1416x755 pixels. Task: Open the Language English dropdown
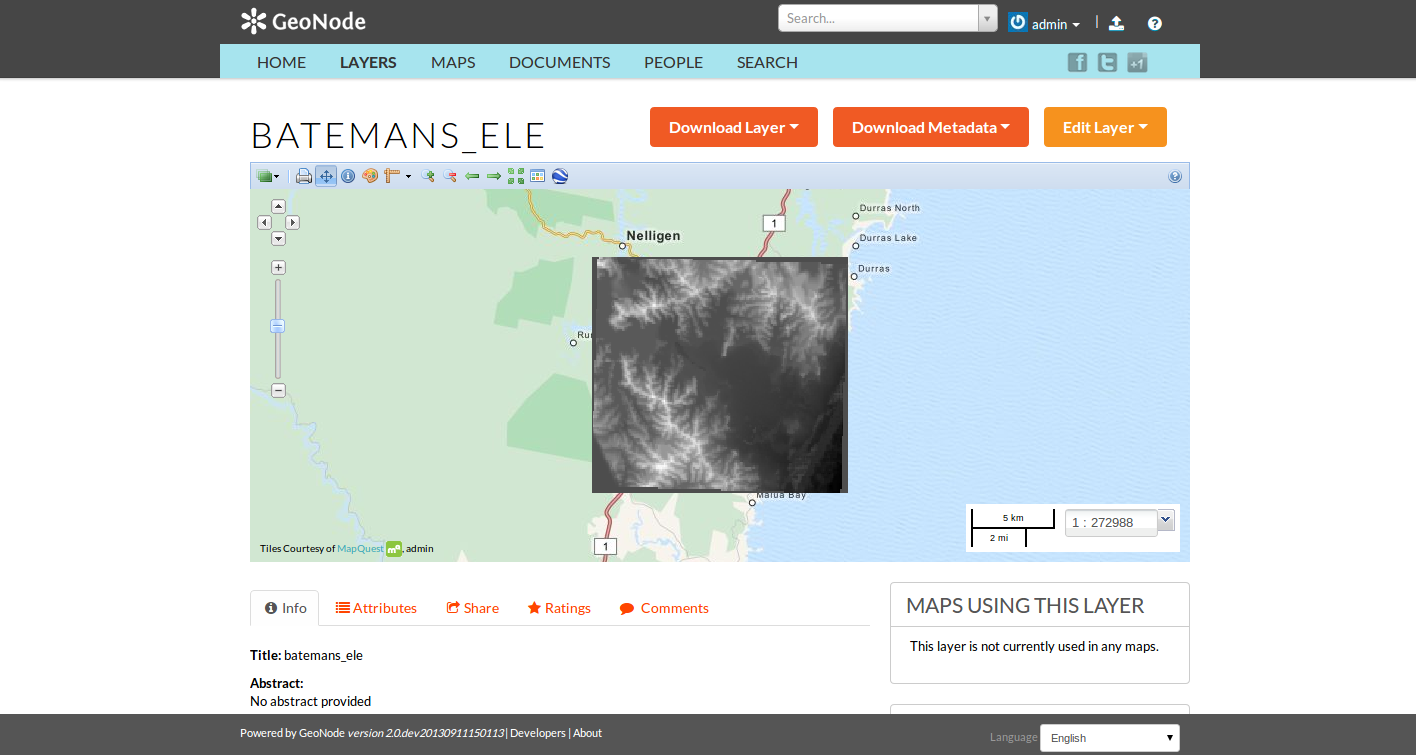click(x=1110, y=738)
